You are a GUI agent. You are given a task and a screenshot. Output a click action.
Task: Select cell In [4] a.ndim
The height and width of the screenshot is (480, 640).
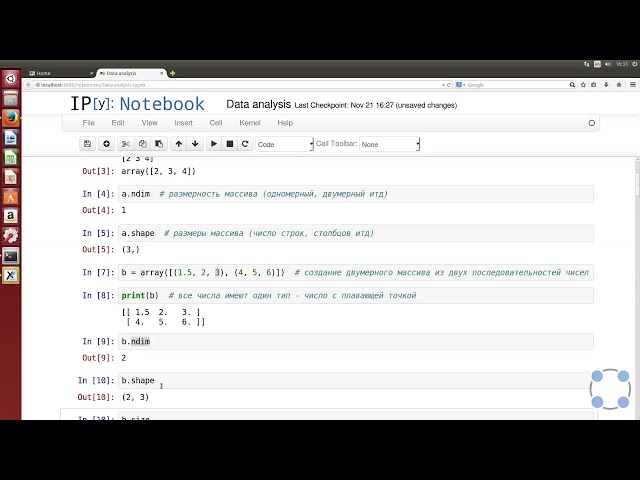pyautogui.click(x=356, y=194)
